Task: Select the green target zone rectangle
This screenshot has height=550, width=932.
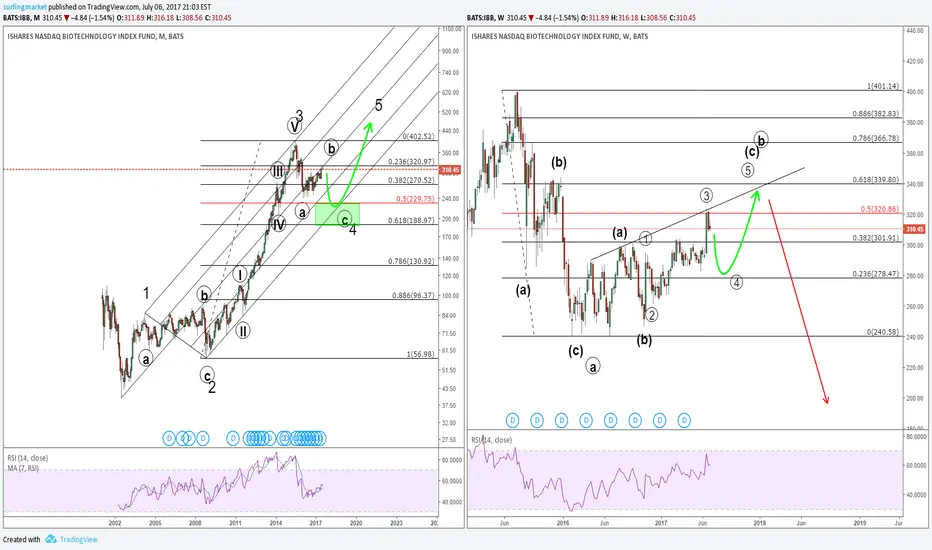Action: click(x=337, y=214)
